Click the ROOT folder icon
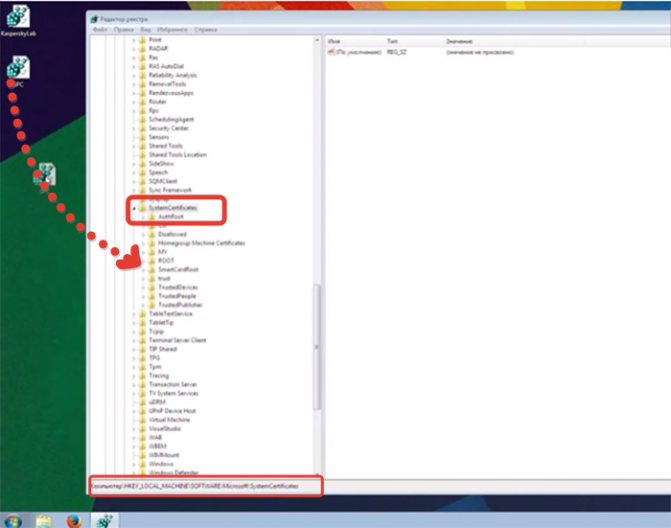This screenshot has height=528, width=671. tap(152, 261)
